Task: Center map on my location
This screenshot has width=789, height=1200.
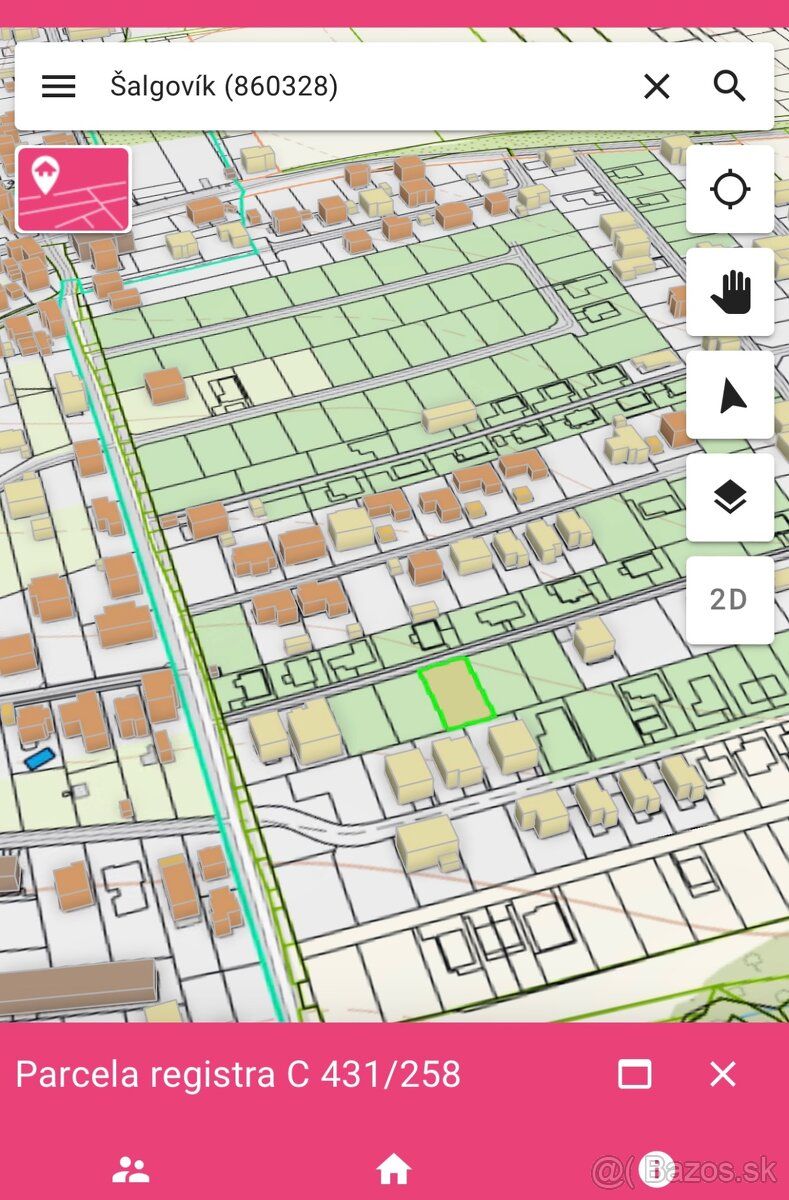Action: pos(730,189)
